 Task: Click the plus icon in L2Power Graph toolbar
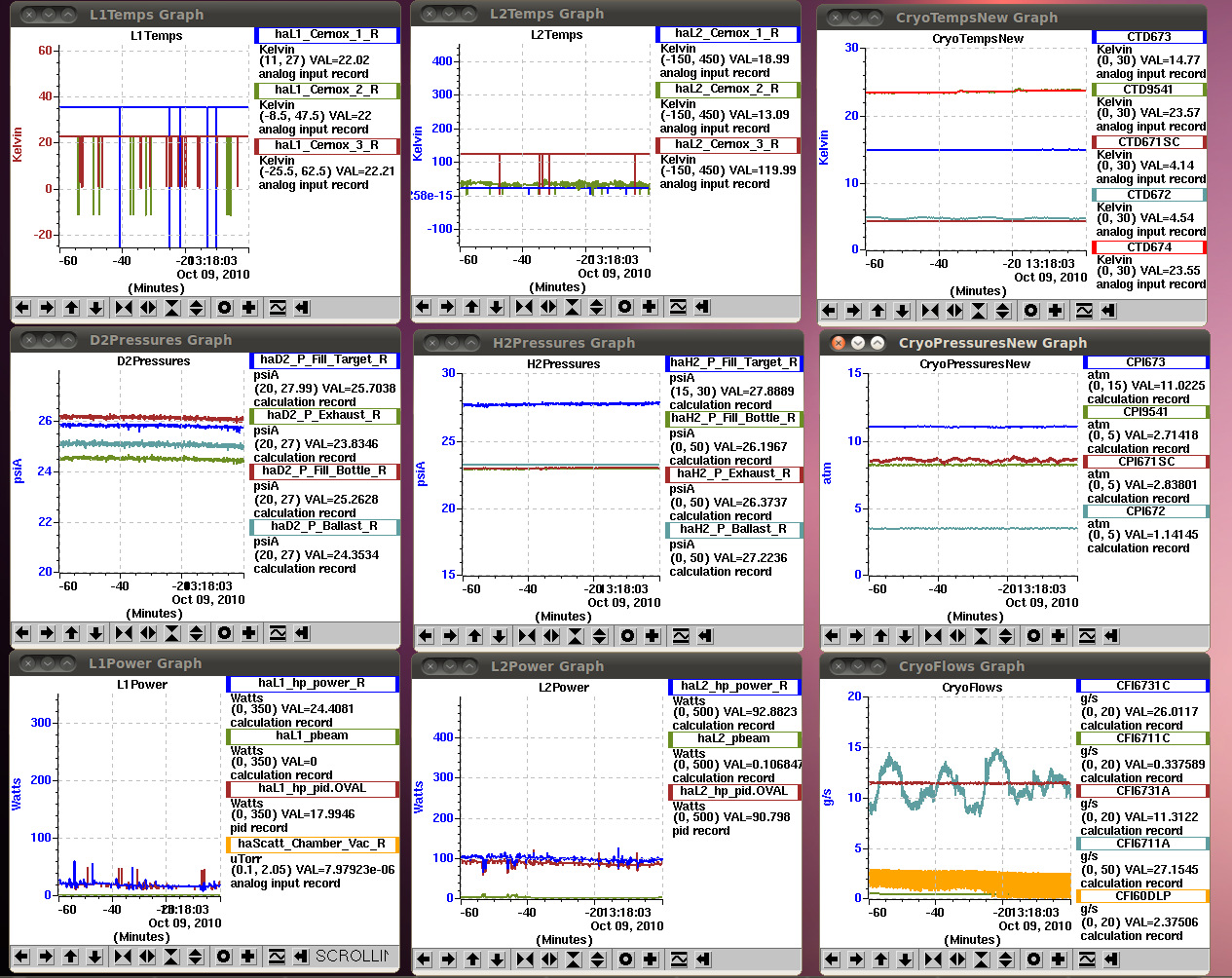pos(651,959)
